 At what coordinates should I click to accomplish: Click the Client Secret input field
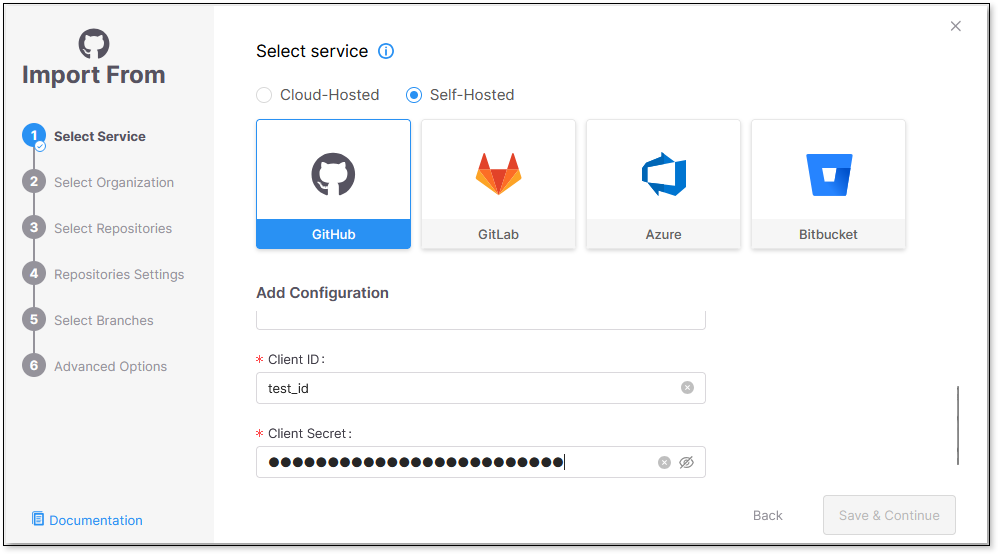tap(481, 462)
